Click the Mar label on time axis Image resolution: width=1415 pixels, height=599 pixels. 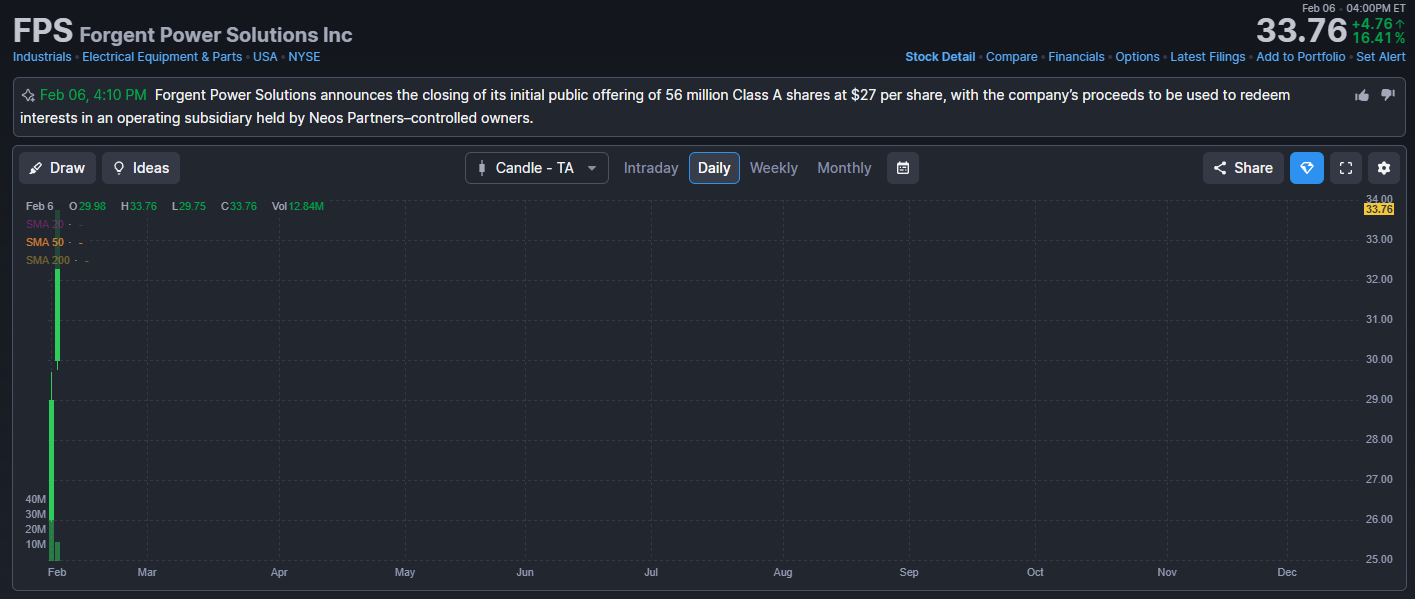tap(146, 572)
